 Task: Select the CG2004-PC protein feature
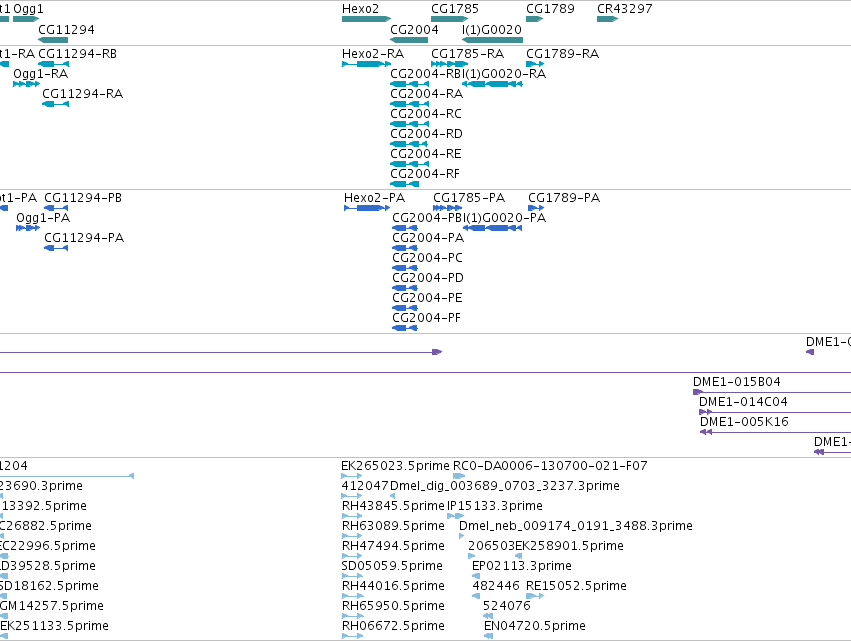(x=405, y=268)
